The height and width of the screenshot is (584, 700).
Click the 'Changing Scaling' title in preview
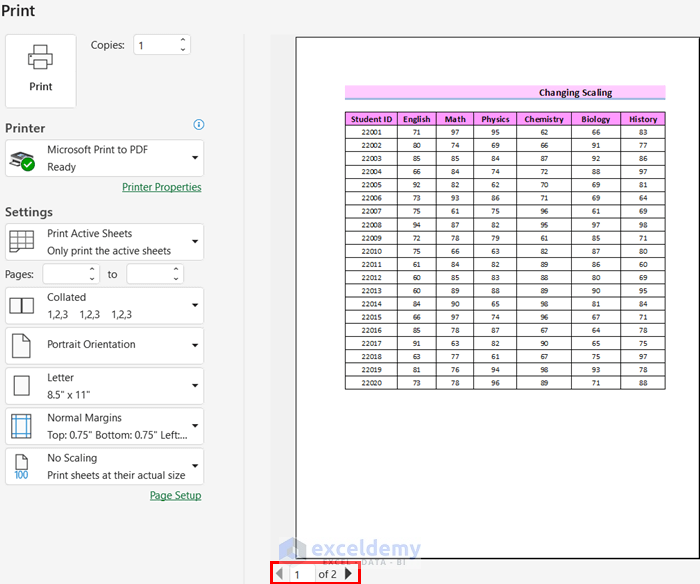click(575, 92)
